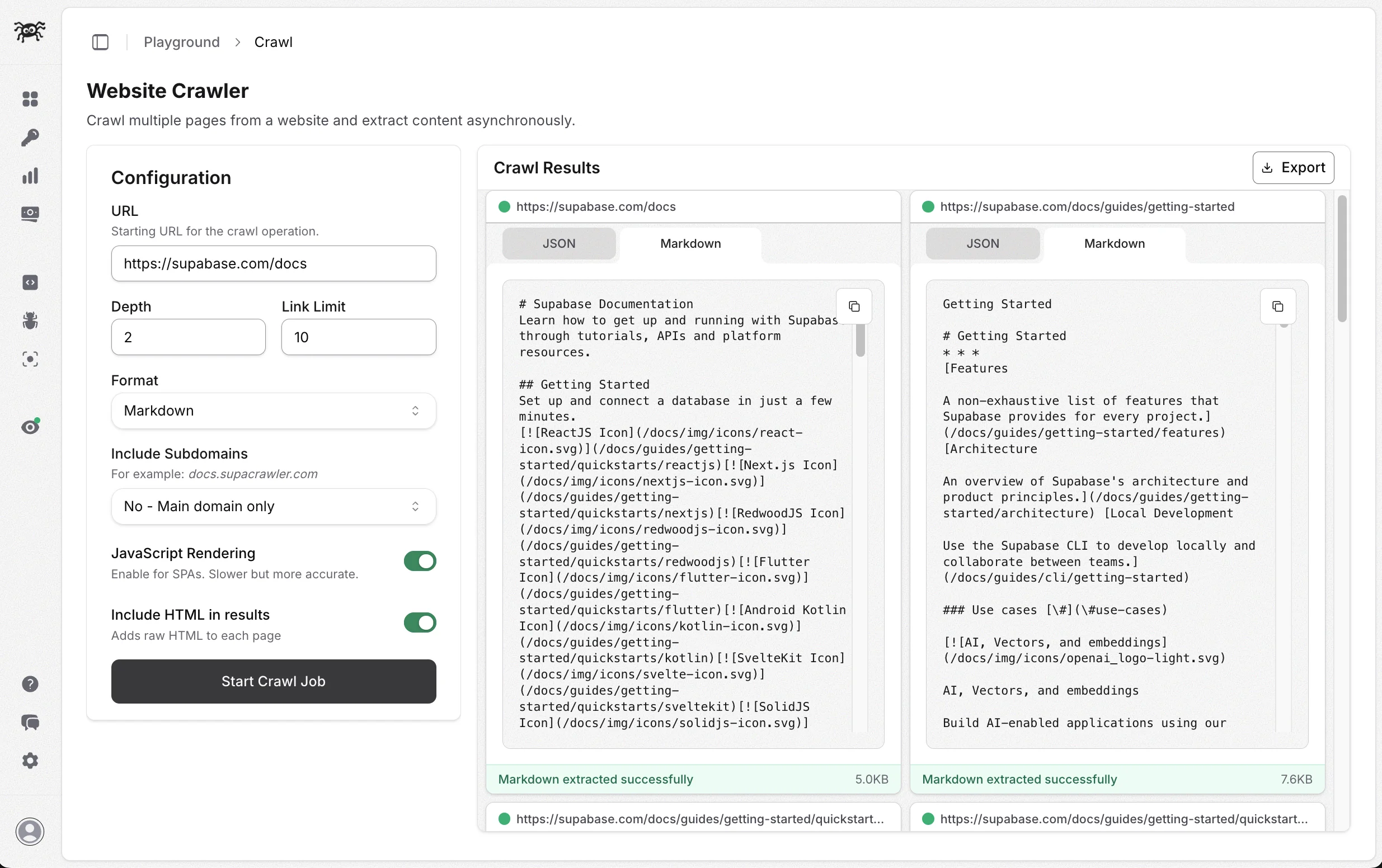The width and height of the screenshot is (1382, 868).
Task: Open the API keys key icon
Action: 30,138
